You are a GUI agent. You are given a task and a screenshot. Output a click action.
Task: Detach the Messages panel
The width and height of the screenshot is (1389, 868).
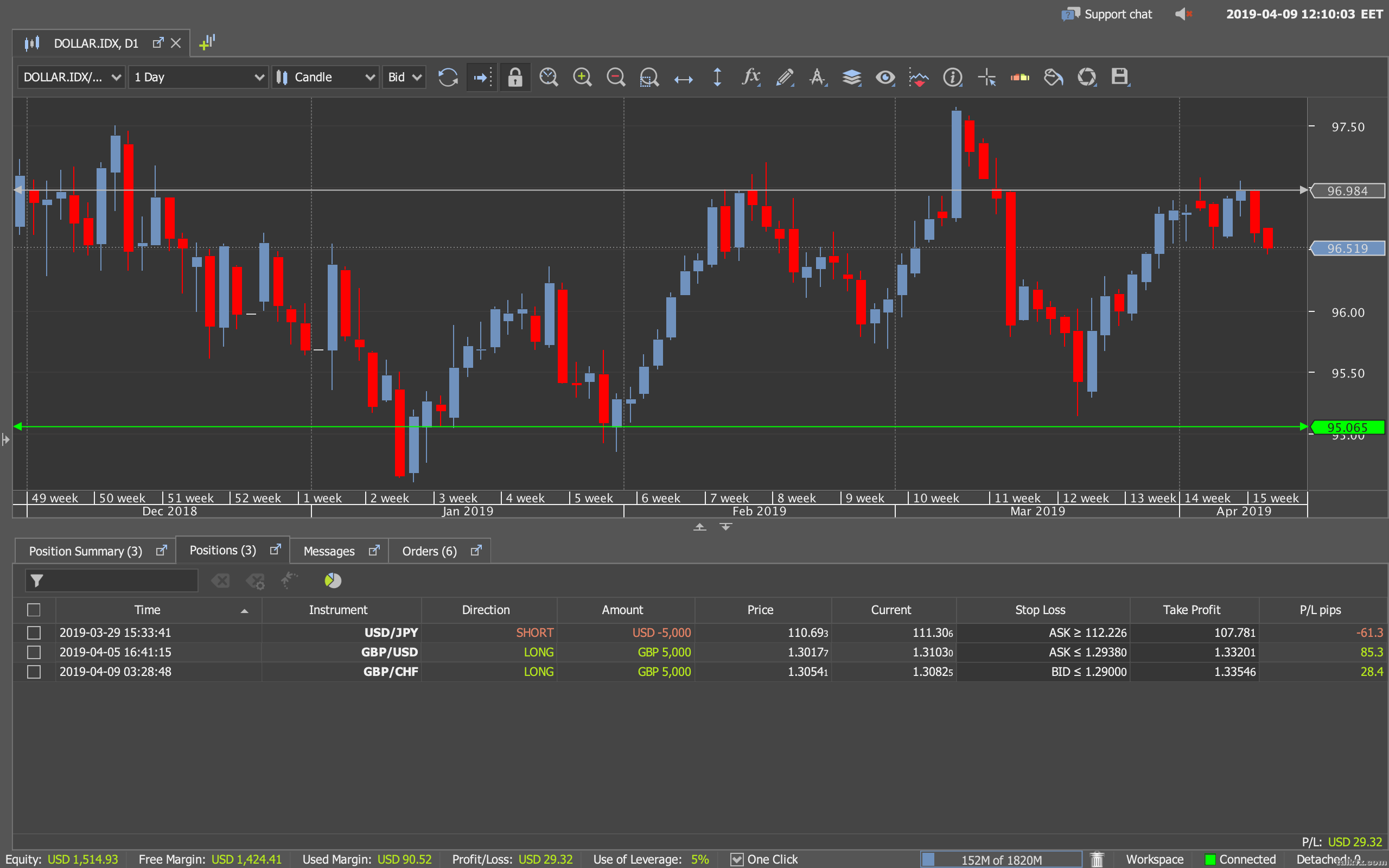[x=374, y=550]
